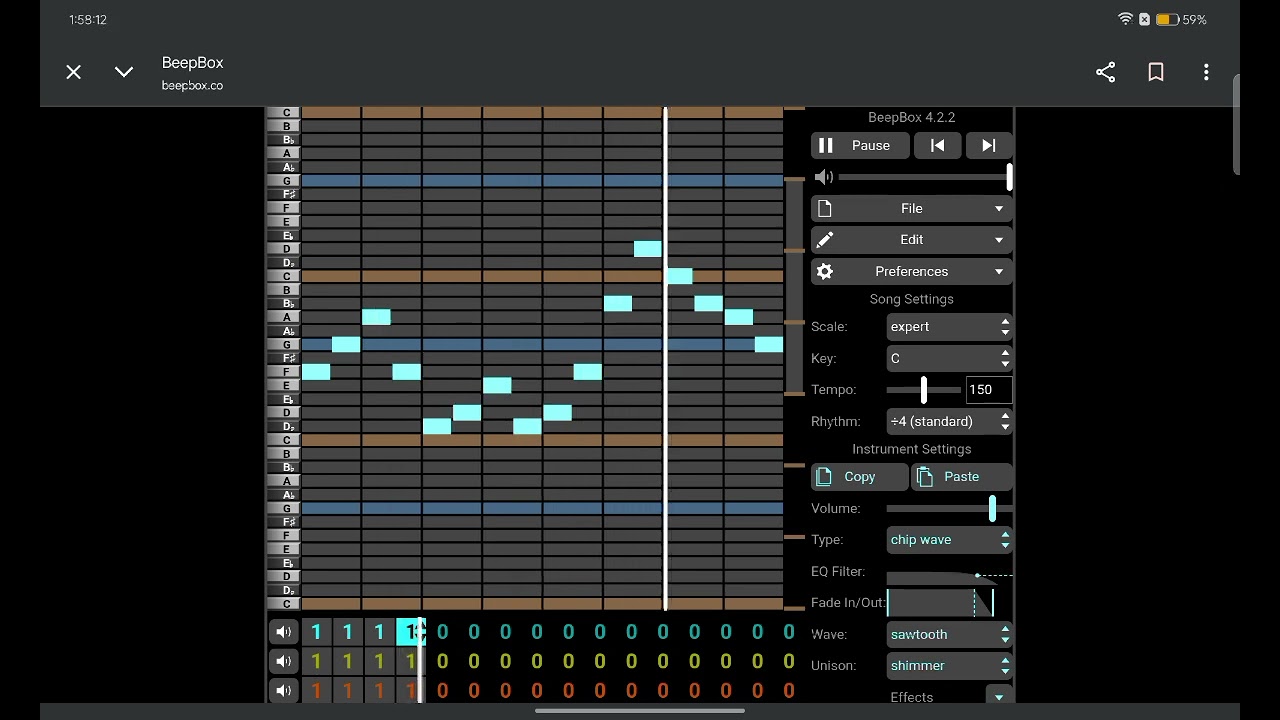Adjust the main volume slider
1280x720 pixels.
point(925,177)
